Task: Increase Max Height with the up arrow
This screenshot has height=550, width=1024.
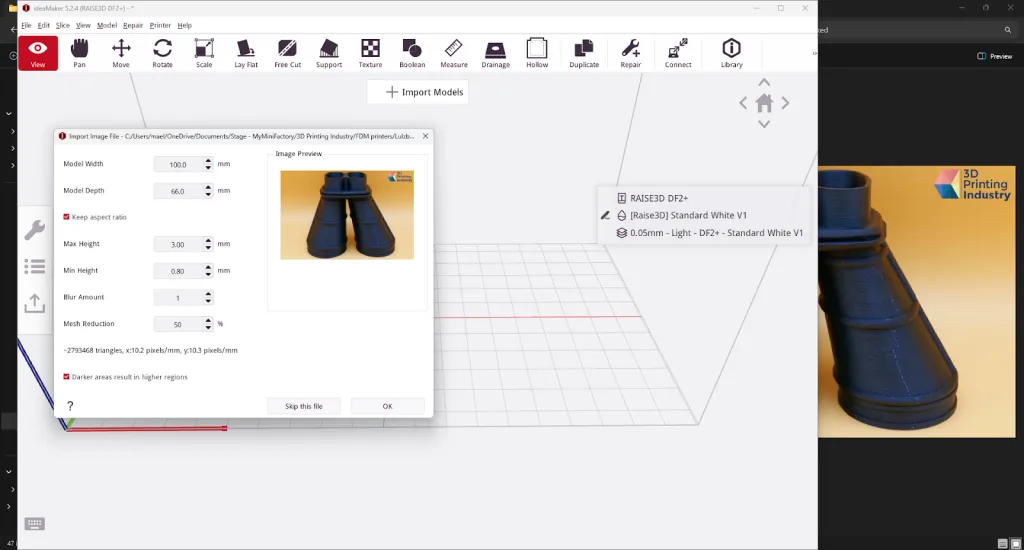Action: (x=208, y=240)
